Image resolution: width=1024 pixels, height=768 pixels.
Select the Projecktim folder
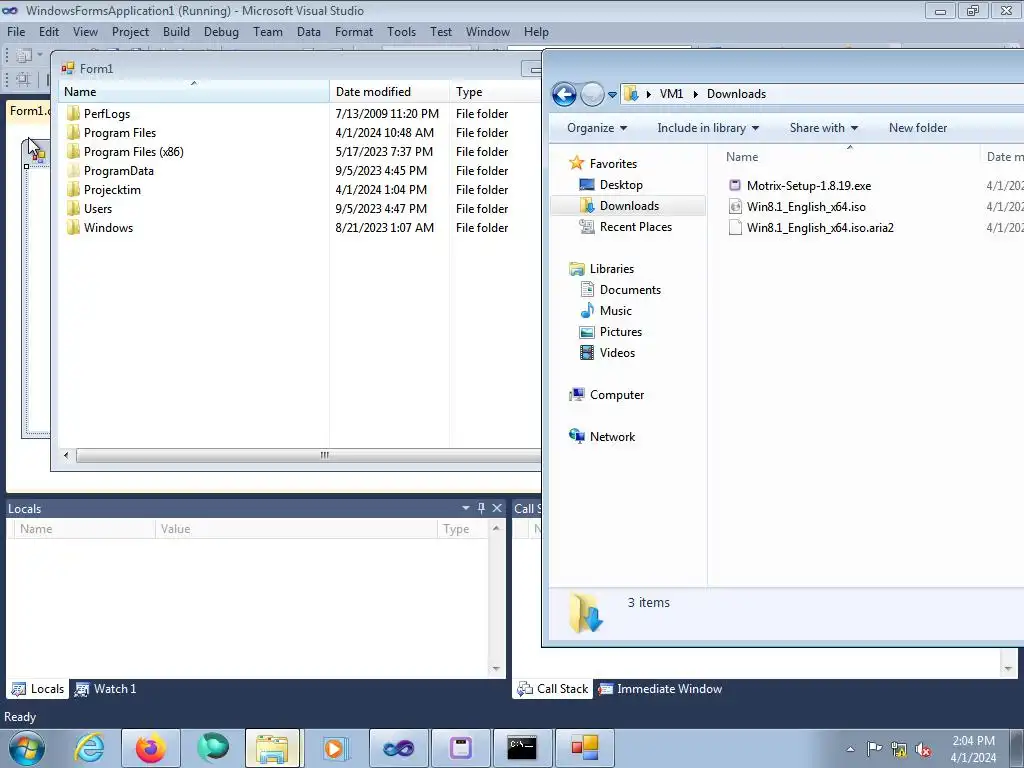(x=112, y=189)
